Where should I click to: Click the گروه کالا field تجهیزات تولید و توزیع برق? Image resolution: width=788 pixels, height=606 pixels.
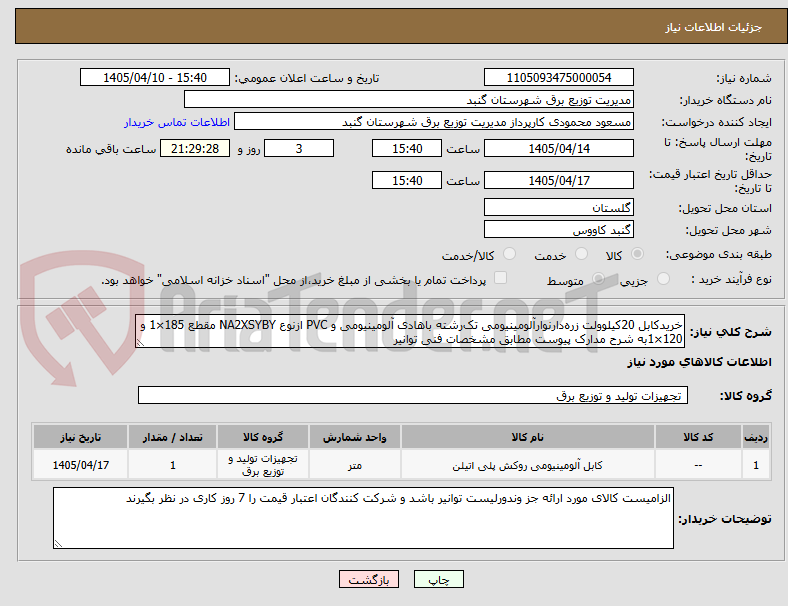point(413,395)
